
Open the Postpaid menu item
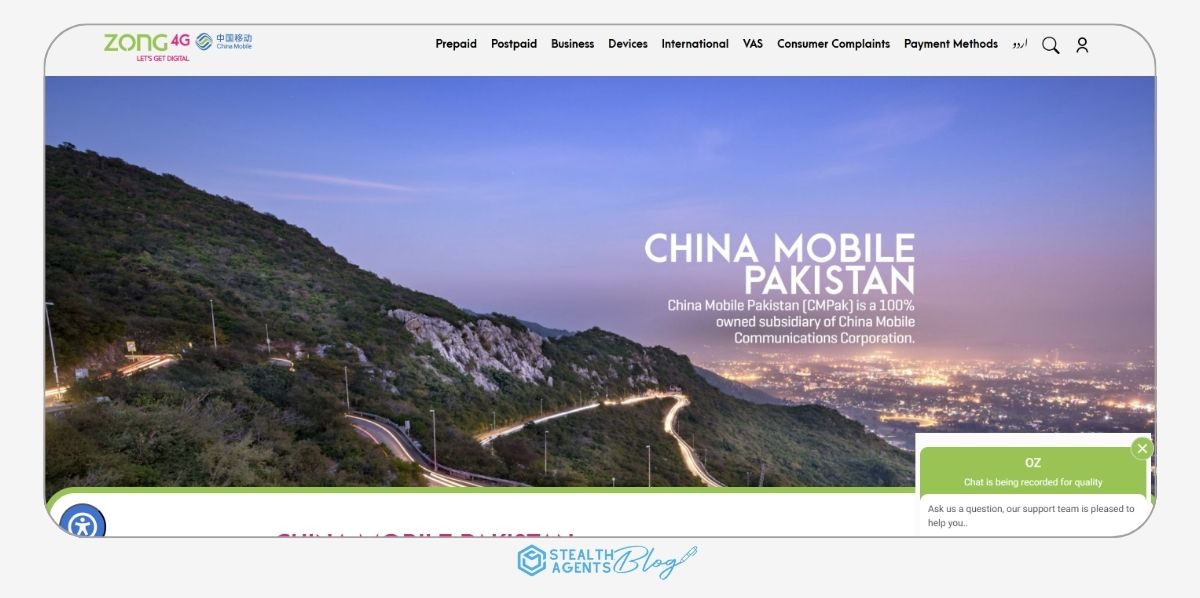(x=513, y=44)
